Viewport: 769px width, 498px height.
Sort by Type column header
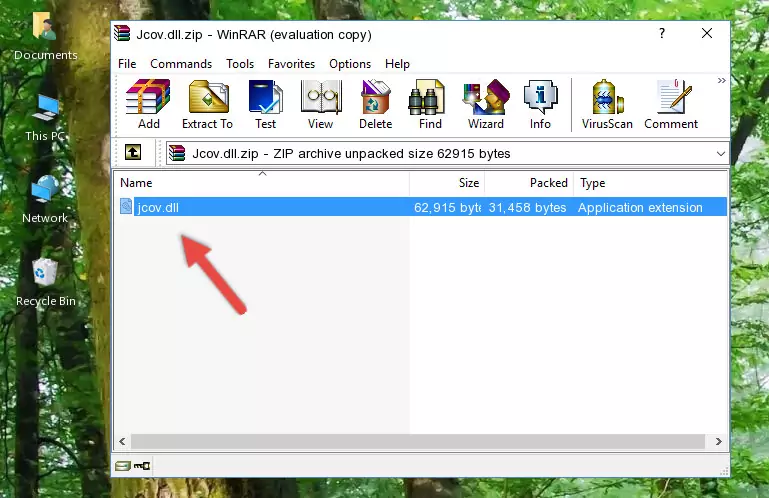(x=650, y=183)
